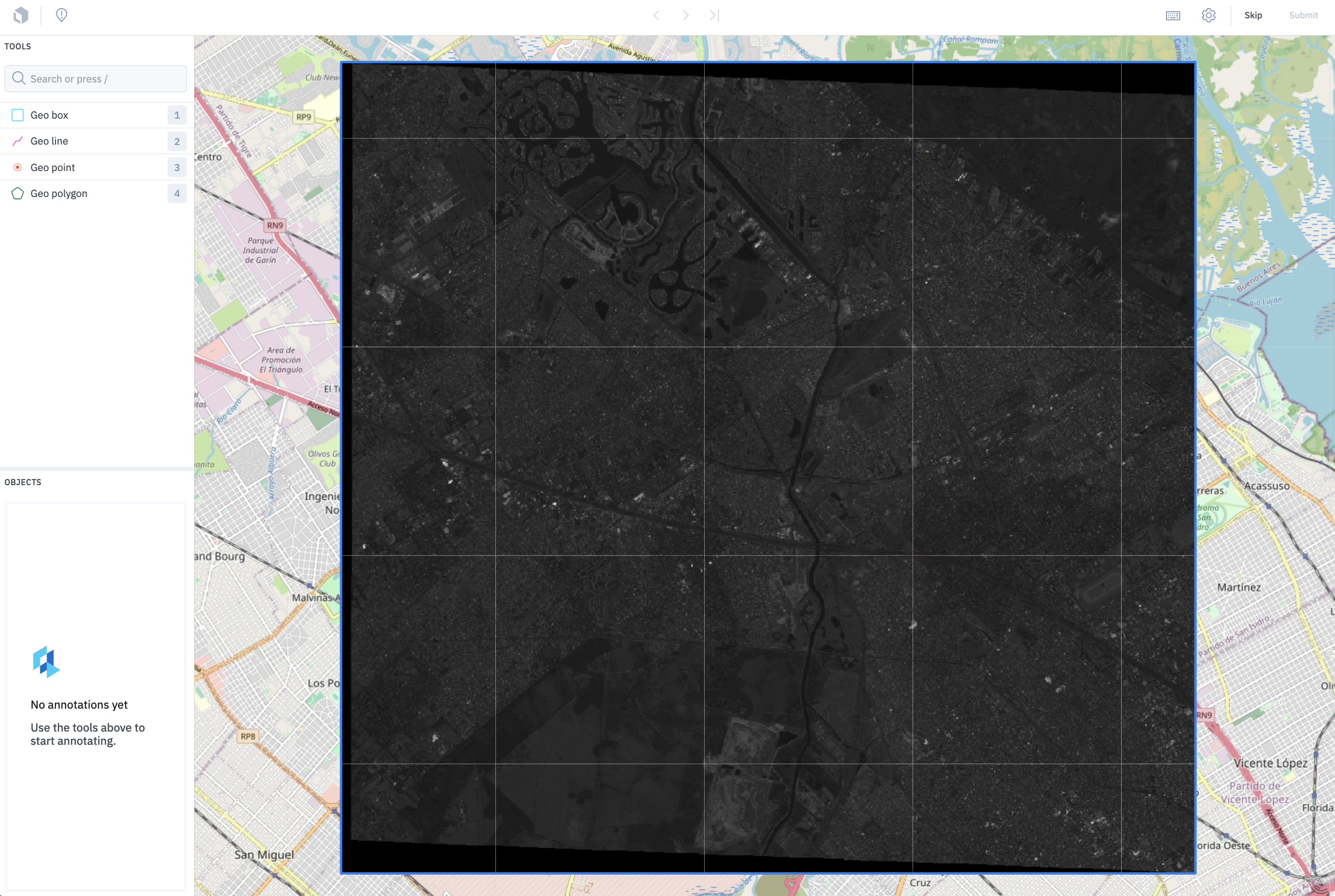
Task: Click 'Martínez' map label
Action: (1239, 587)
